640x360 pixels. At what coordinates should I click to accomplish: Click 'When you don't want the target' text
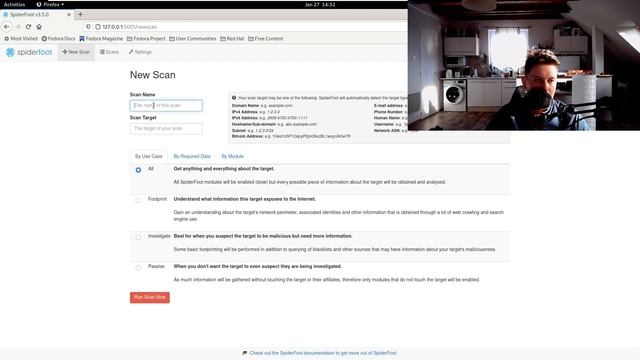258,266
